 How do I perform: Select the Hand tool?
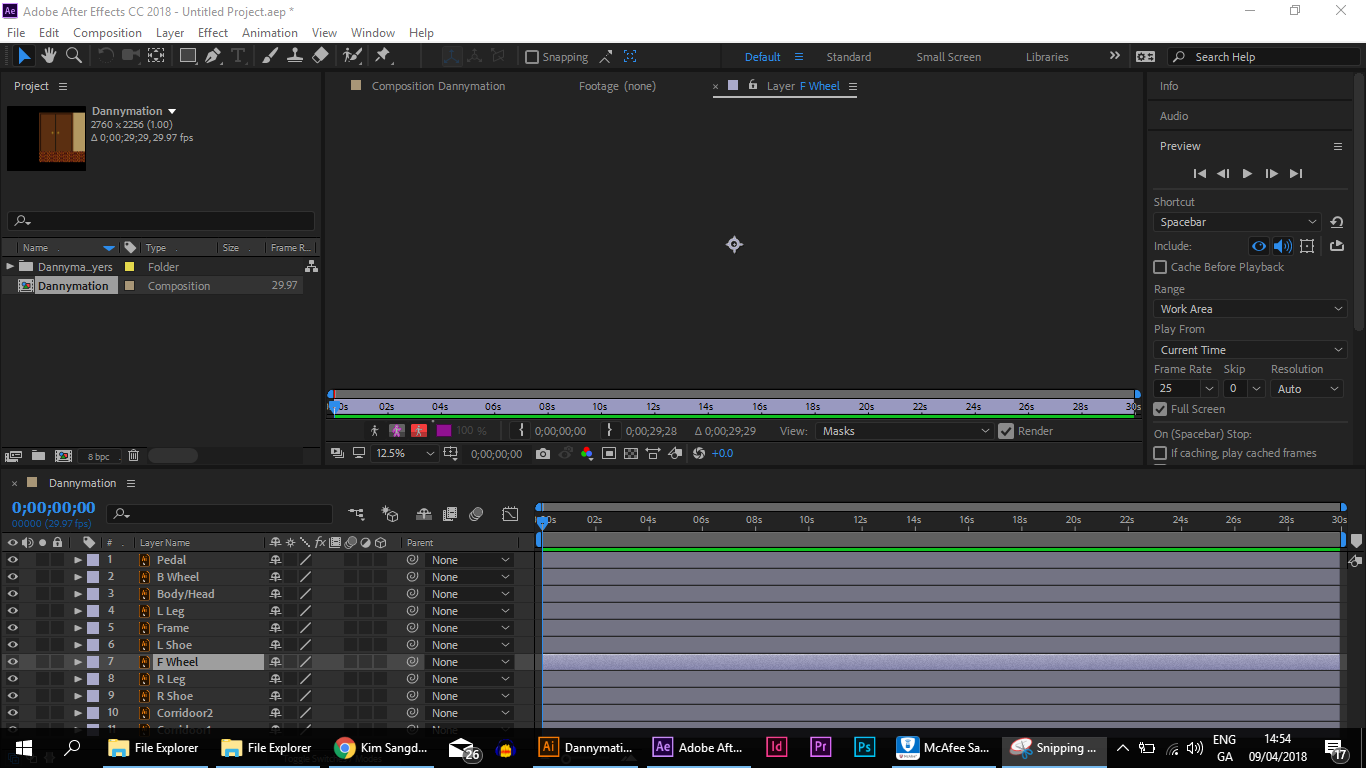(49, 56)
